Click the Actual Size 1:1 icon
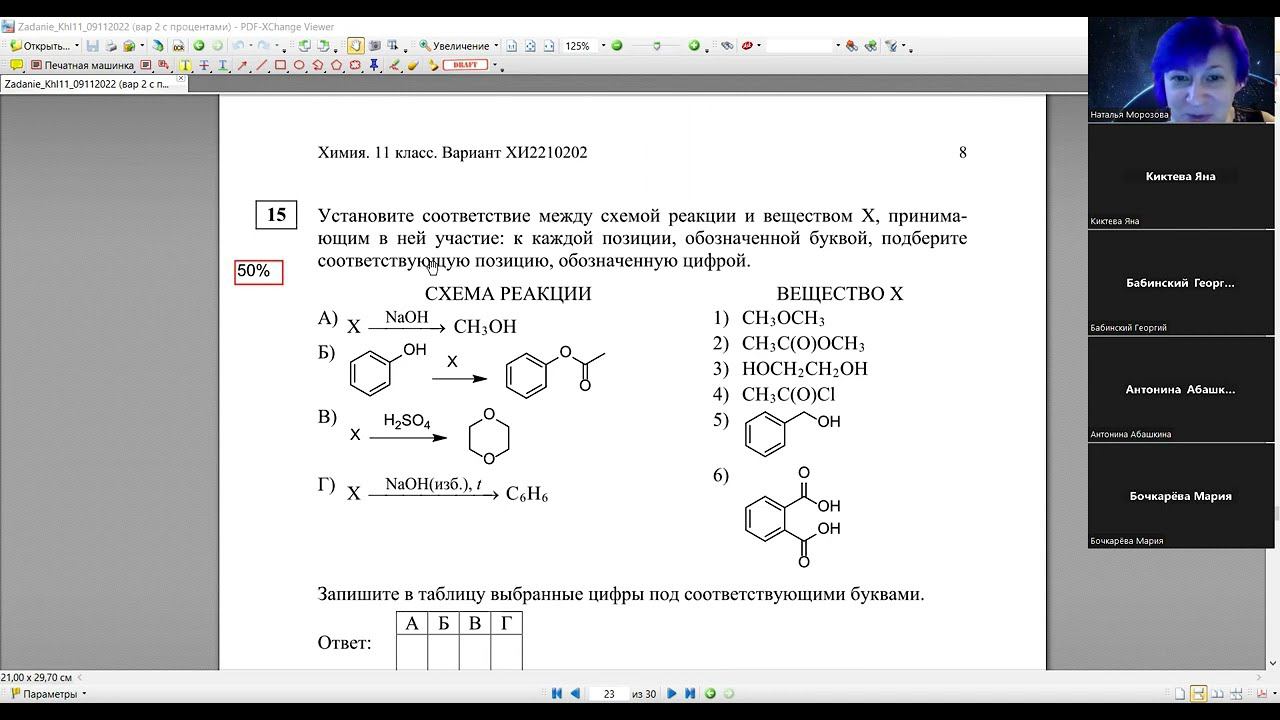This screenshot has height=720, width=1280. [511, 46]
